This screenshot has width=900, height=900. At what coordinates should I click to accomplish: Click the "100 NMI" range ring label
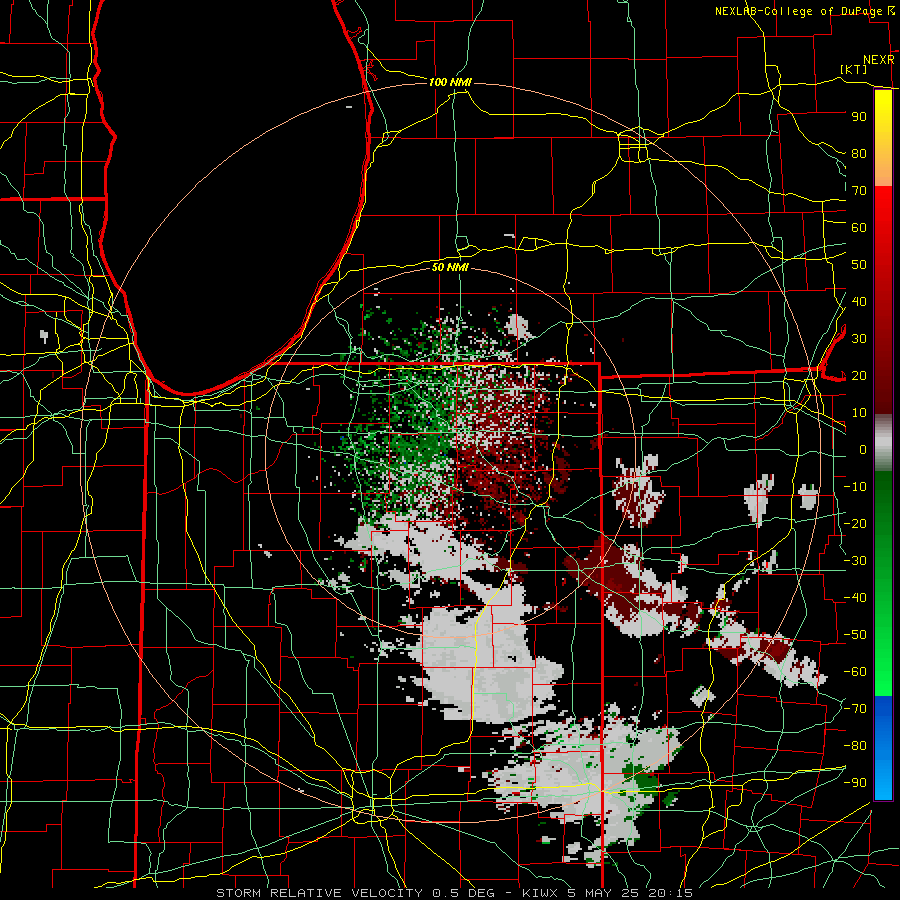pyautogui.click(x=450, y=82)
